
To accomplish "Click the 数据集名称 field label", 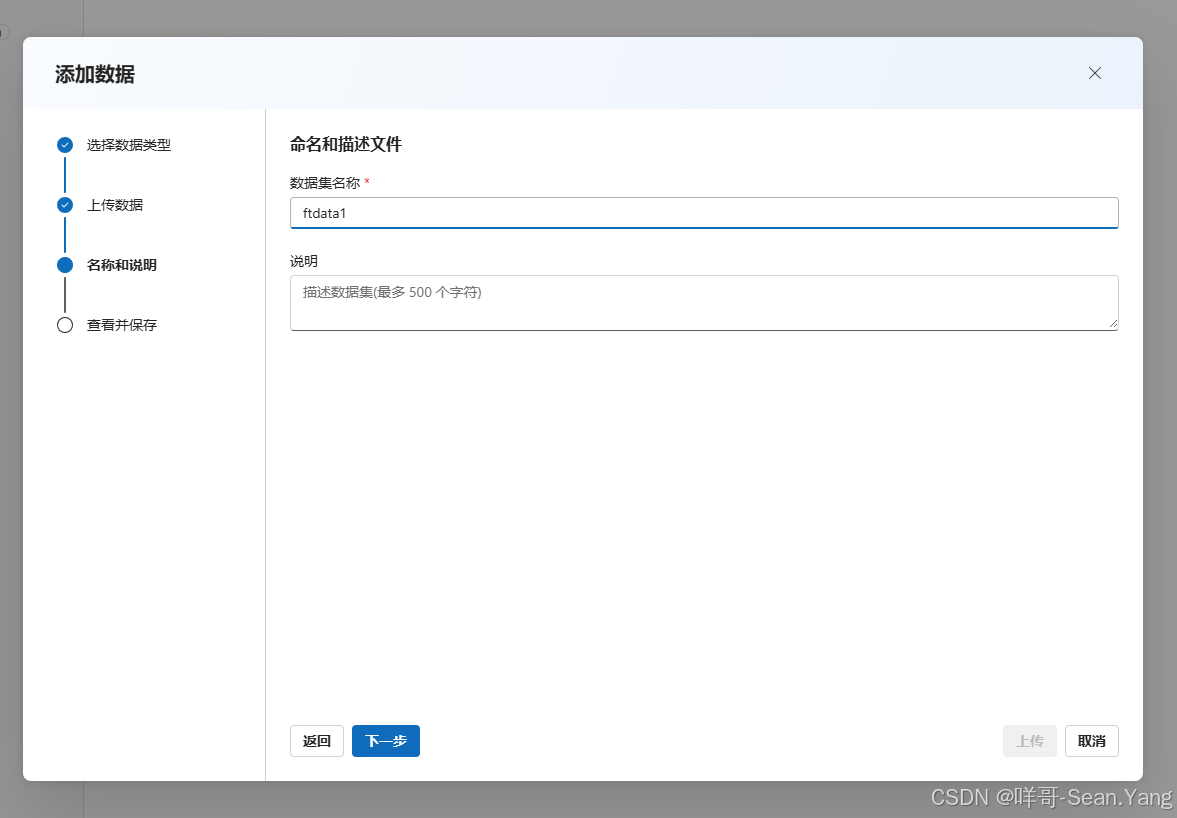I will tap(325, 183).
